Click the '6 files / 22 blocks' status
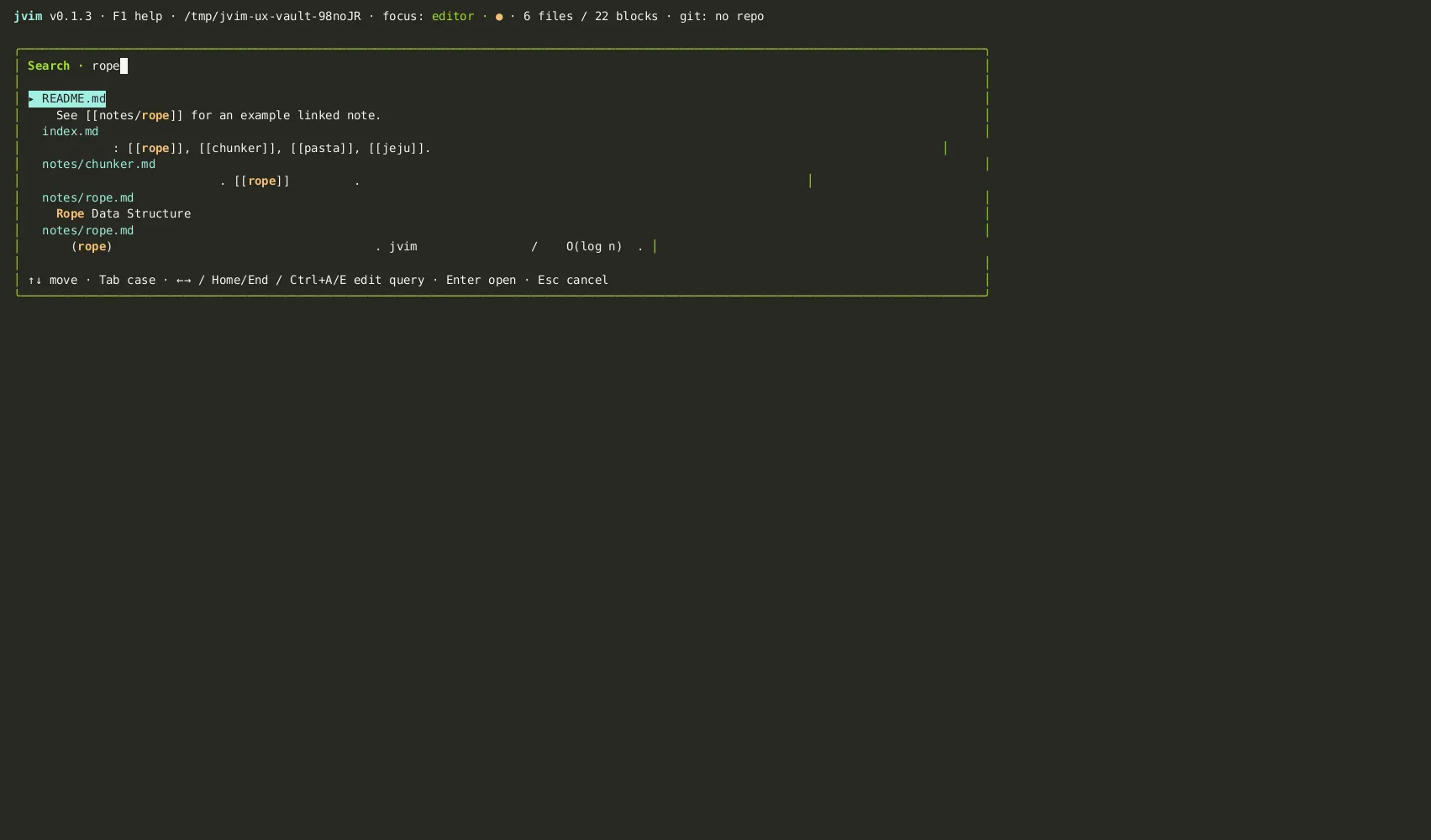The width and height of the screenshot is (1431, 840). tap(591, 16)
